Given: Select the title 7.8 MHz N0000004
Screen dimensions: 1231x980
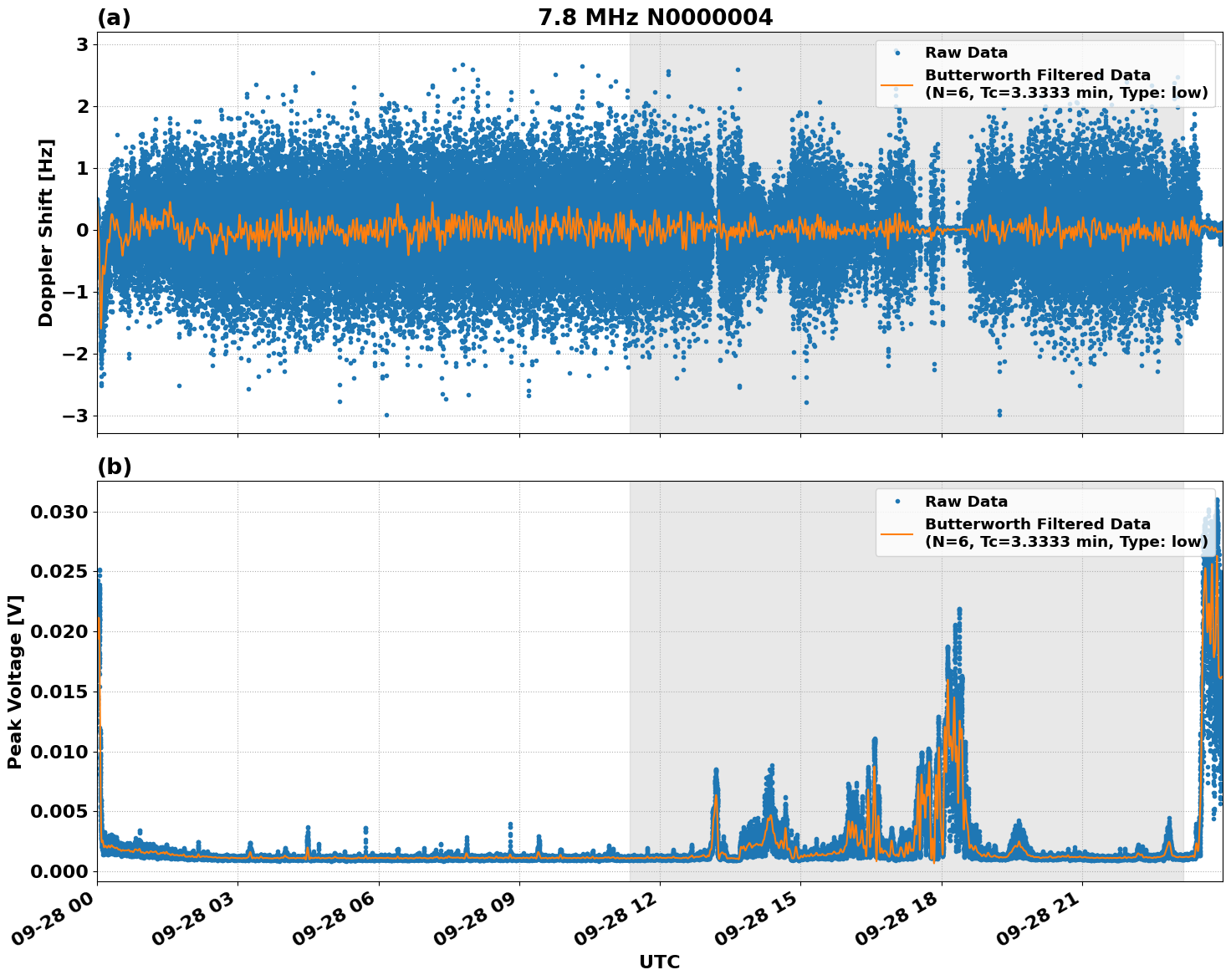Looking at the screenshot, I should pos(658,16).
